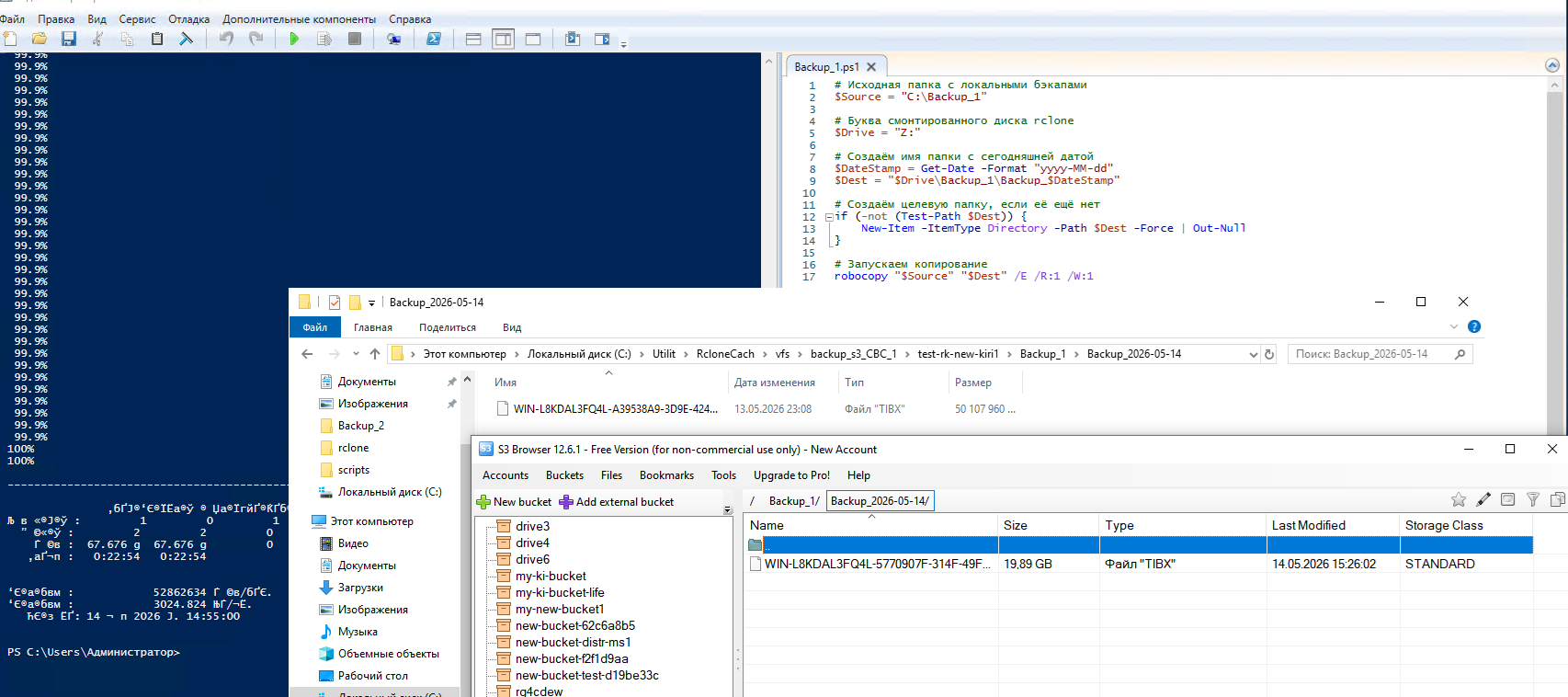
Task: Click Add external bucket
Action: click(617, 502)
